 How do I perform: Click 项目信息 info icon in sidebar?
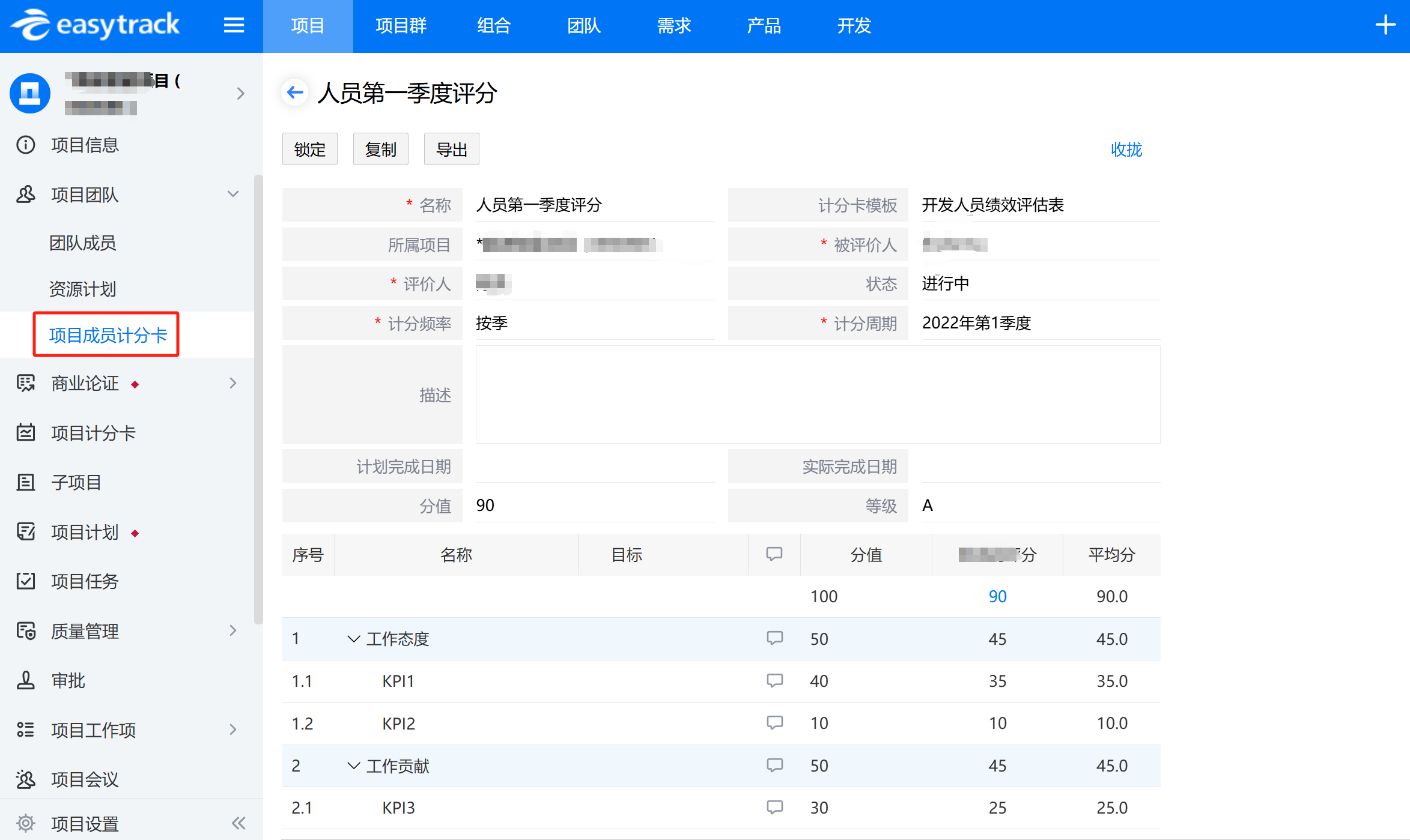(26, 145)
